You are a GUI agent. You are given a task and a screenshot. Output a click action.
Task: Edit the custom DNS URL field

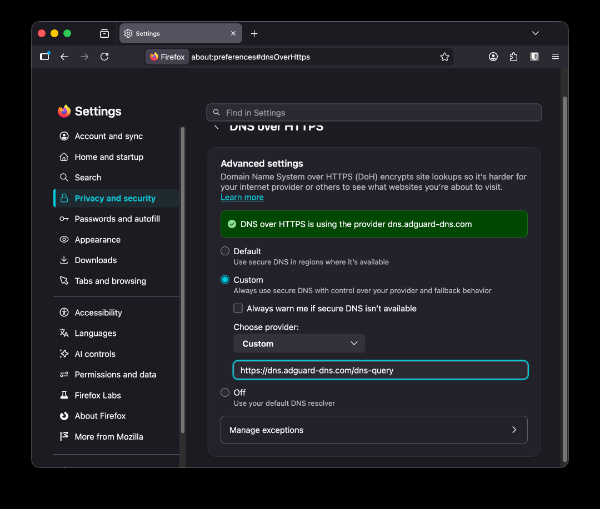click(380, 370)
